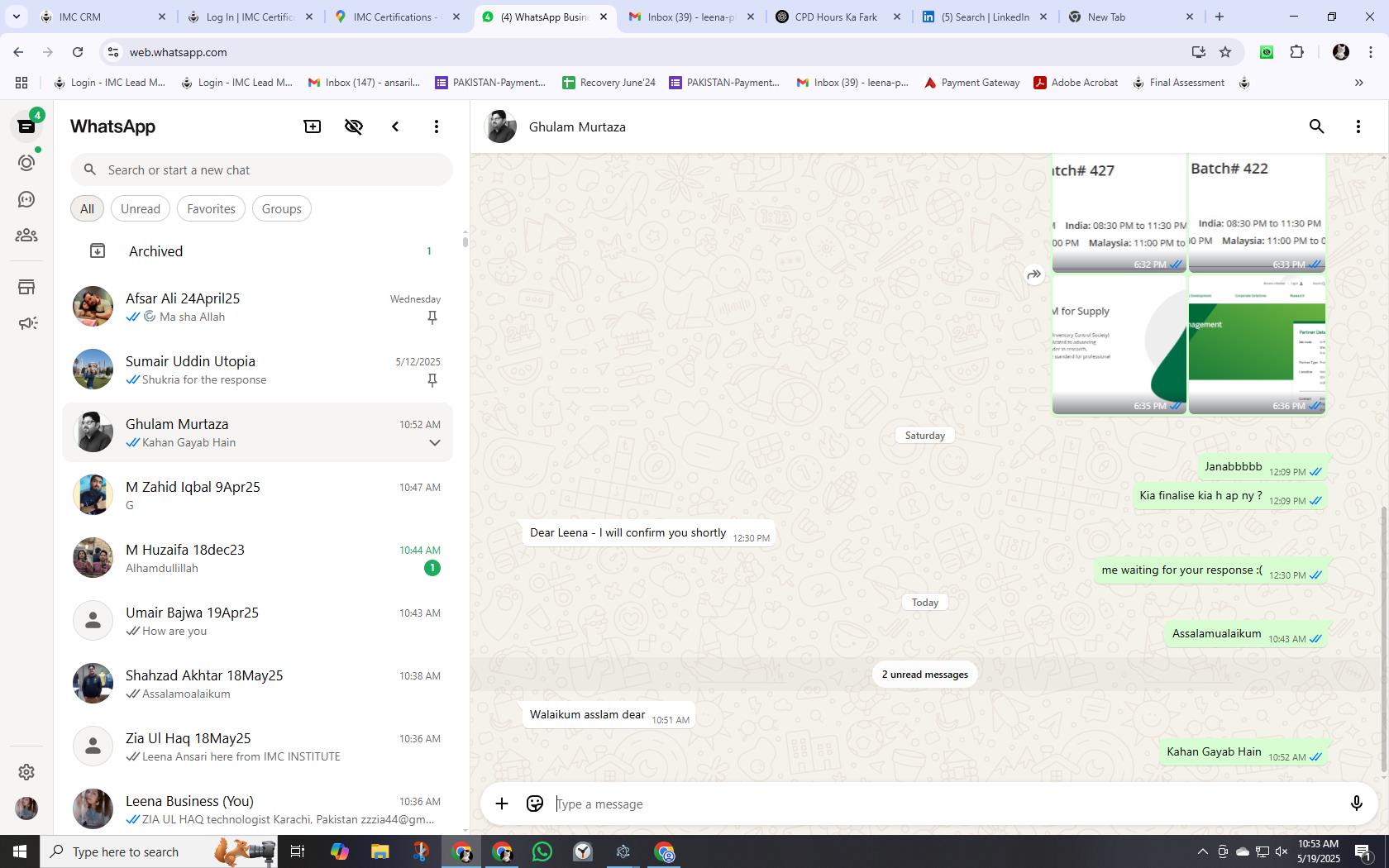The image size is (1389, 868).
Task: Open Shahzad Akhtar 18May25 chat
Action: point(258,684)
